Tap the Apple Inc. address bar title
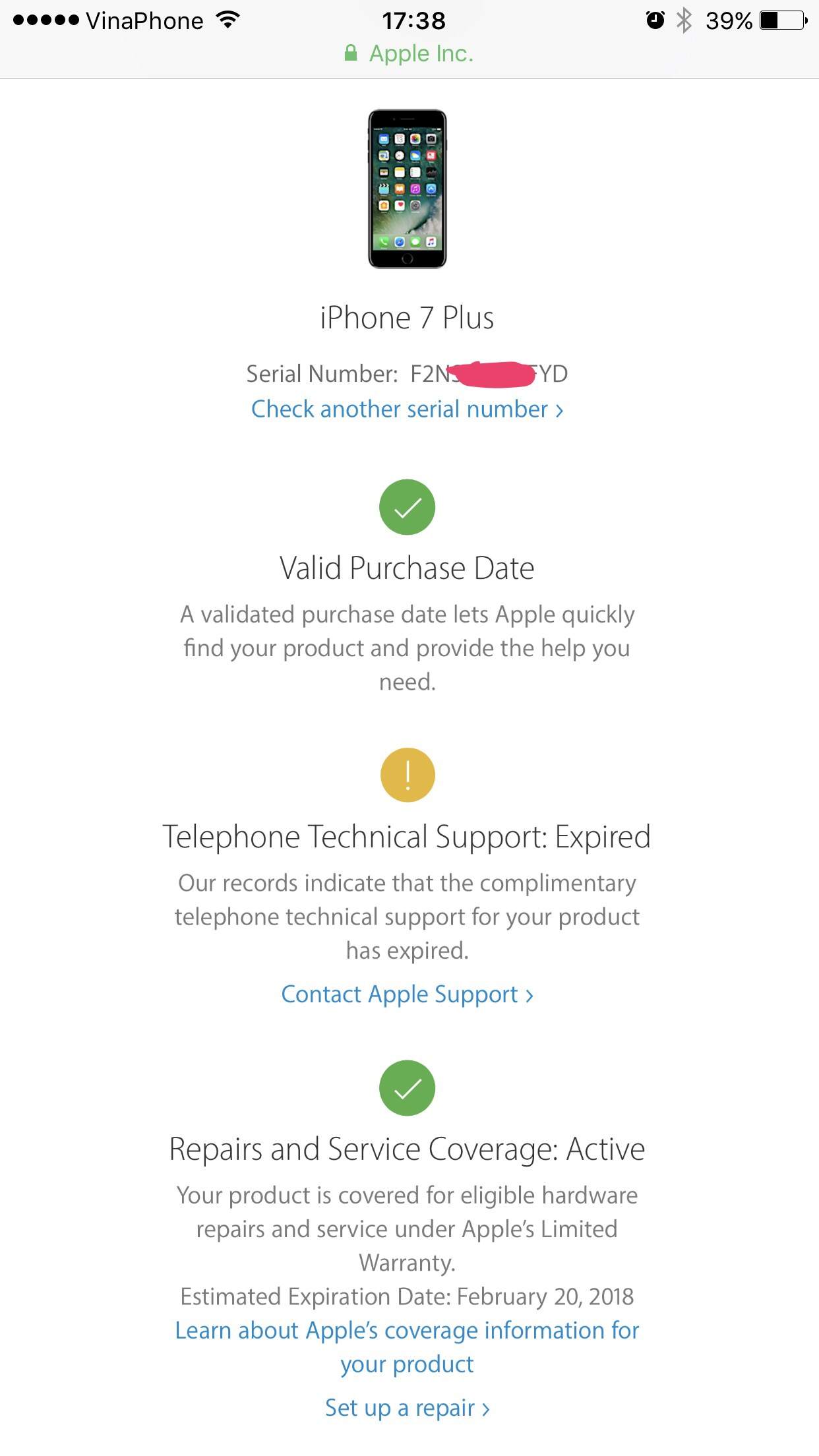This screenshot has width=819, height=1456. point(421,53)
